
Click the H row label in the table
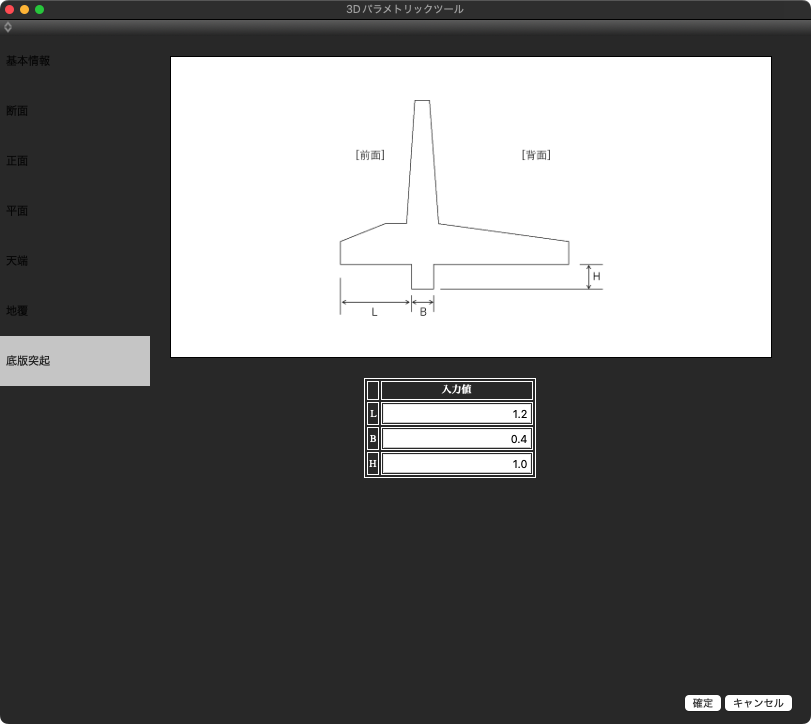pos(373,464)
